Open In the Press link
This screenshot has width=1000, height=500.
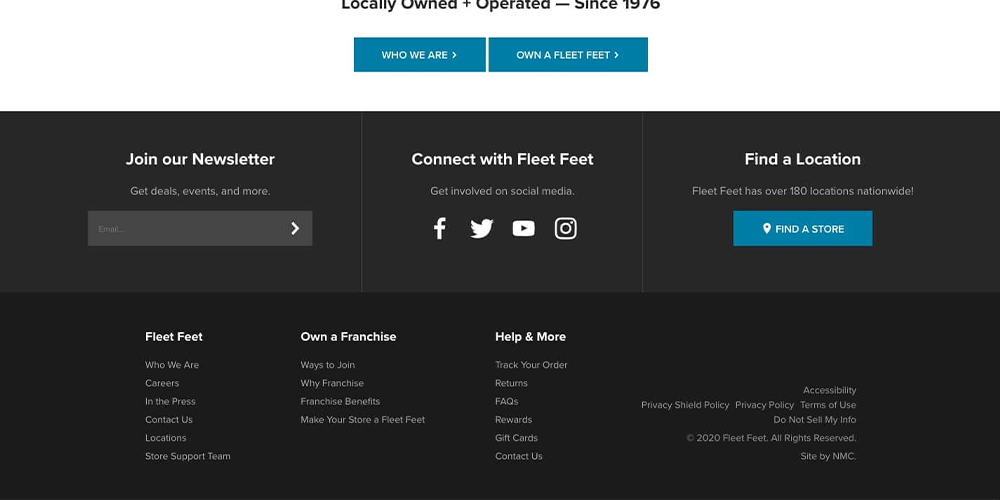[170, 401]
